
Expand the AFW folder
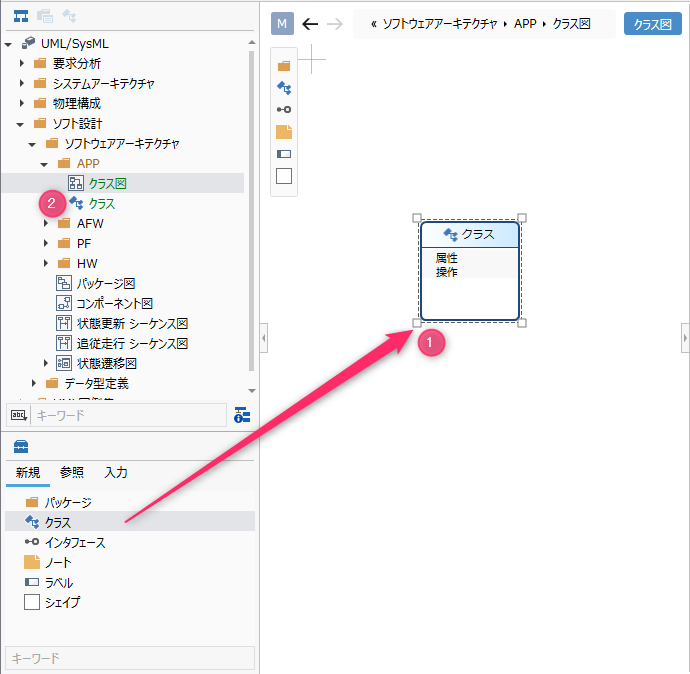point(46,223)
